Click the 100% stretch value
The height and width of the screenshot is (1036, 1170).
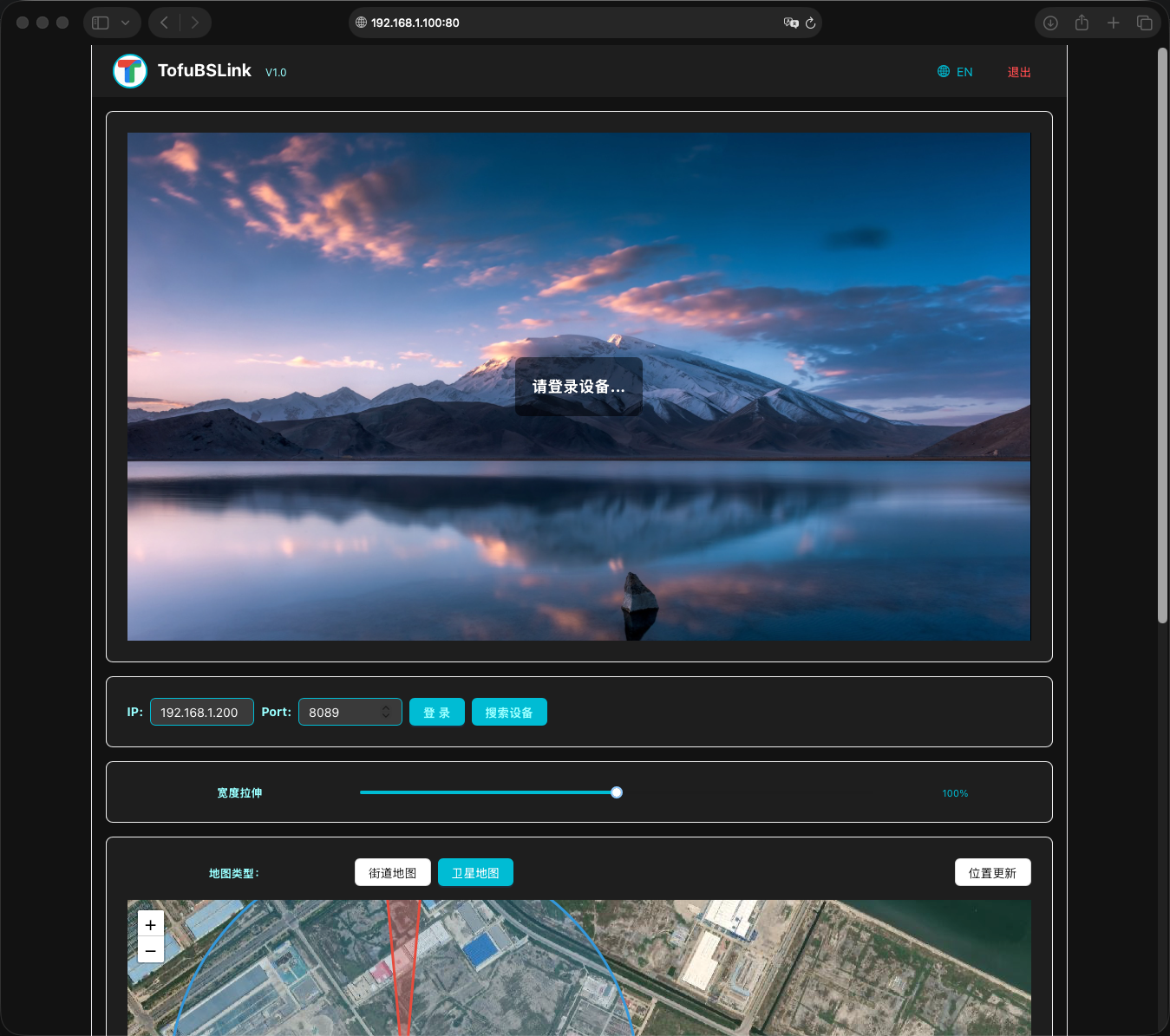pyautogui.click(x=955, y=793)
